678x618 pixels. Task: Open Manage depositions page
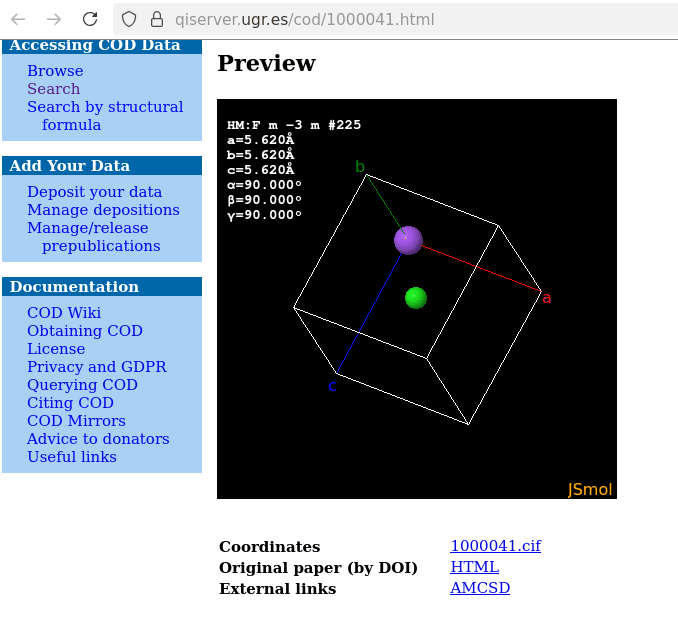103,210
